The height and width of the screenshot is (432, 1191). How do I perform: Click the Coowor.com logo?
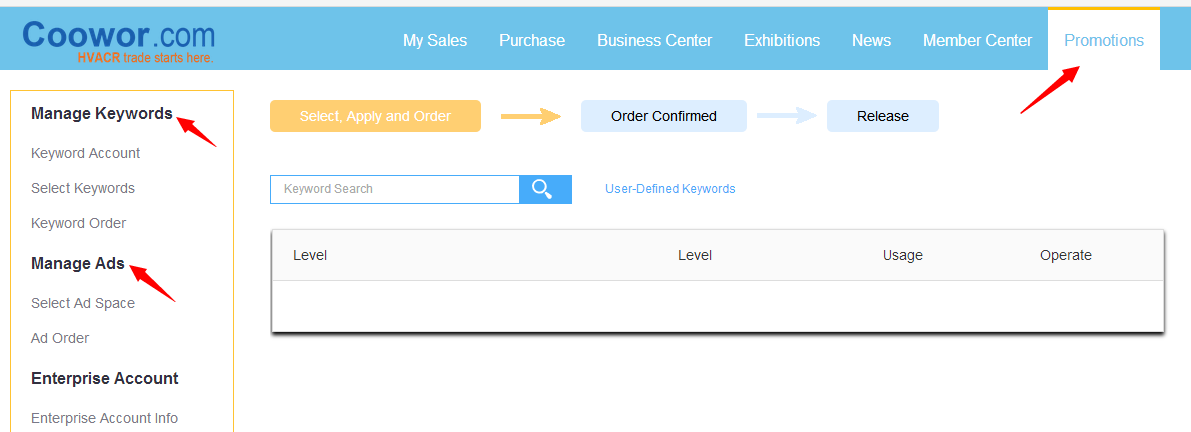(x=118, y=40)
